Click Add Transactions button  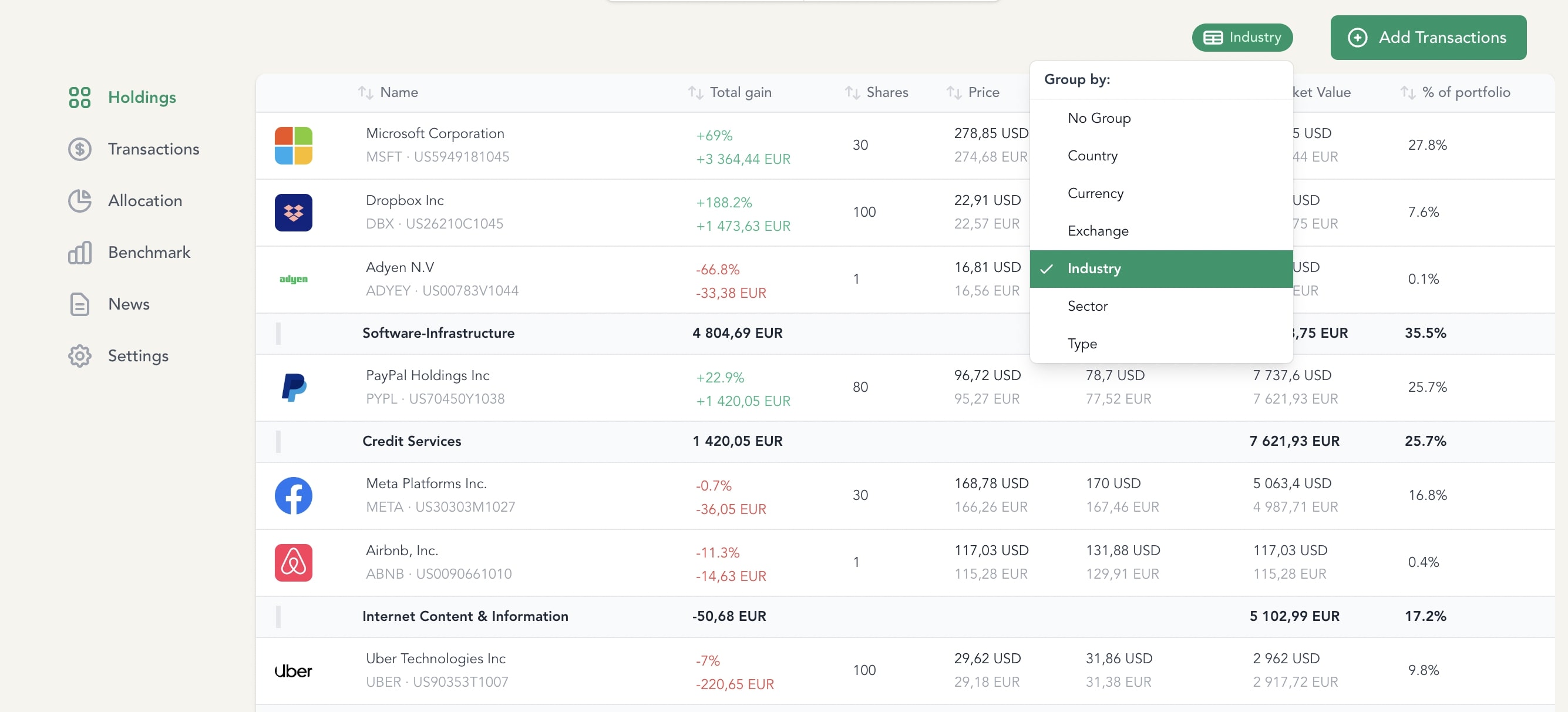click(1428, 38)
